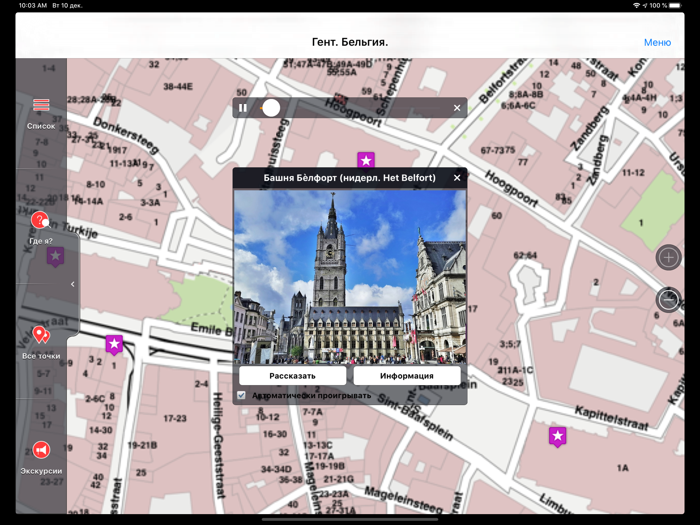
Task: Select star marker above Belfort popup
Action: point(366,161)
